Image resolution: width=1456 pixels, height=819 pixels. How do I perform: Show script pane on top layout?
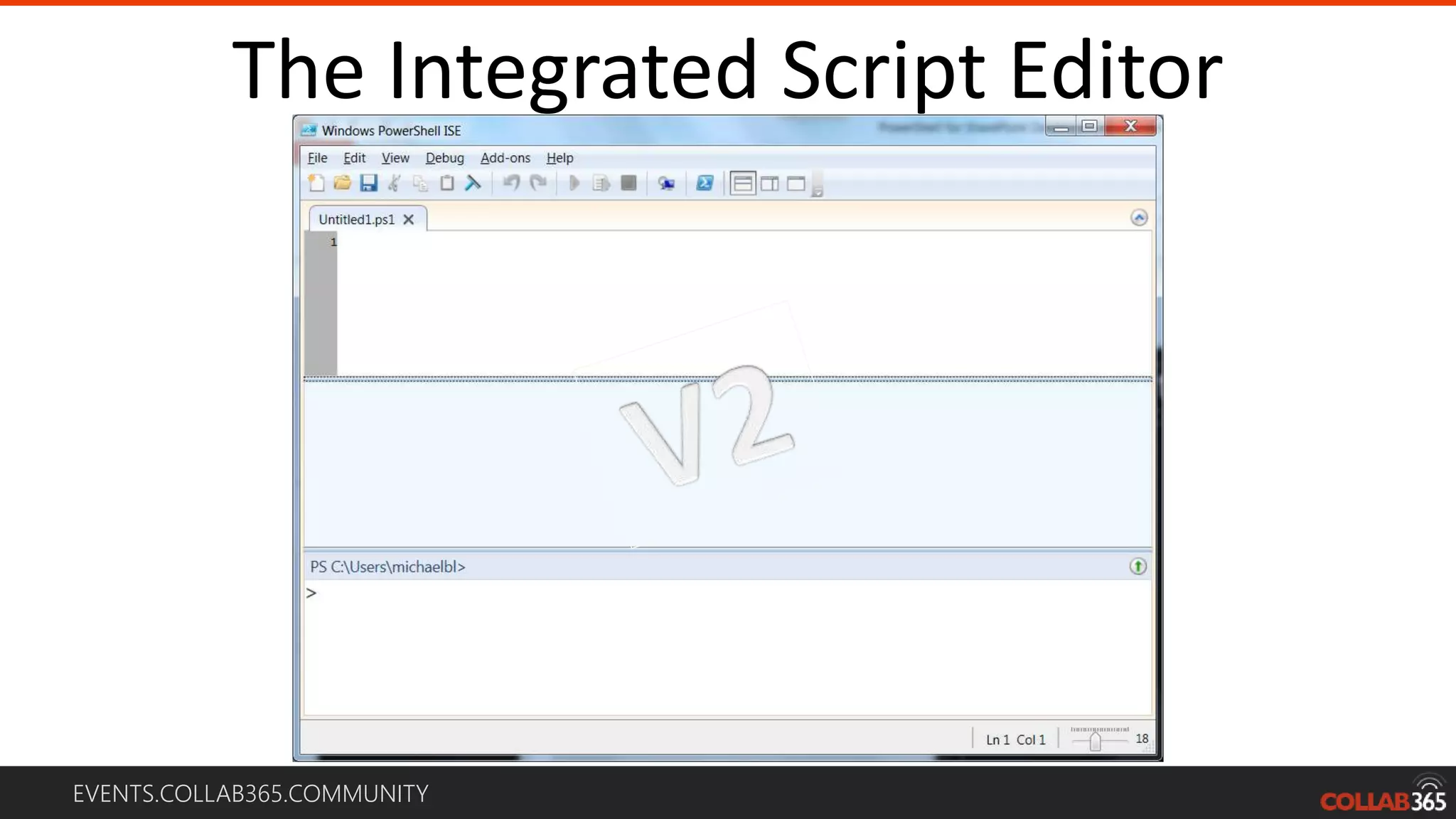tap(743, 183)
